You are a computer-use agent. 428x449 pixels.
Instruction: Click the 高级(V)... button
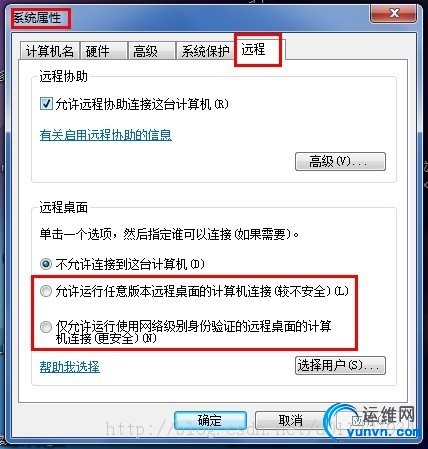click(x=340, y=162)
